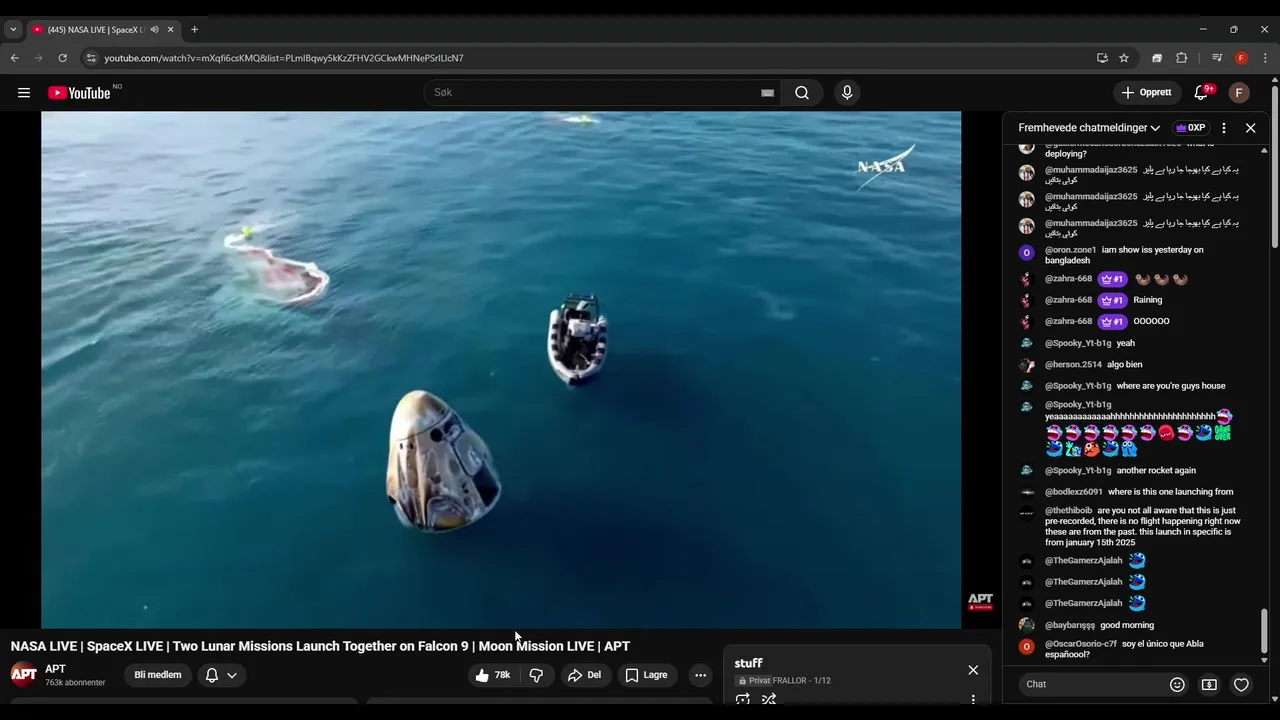The height and width of the screenshot is (720, 1280).
Task: Expand Fremhevede chatmeldinger dropdown
Action: click(x=1089, y=128)
